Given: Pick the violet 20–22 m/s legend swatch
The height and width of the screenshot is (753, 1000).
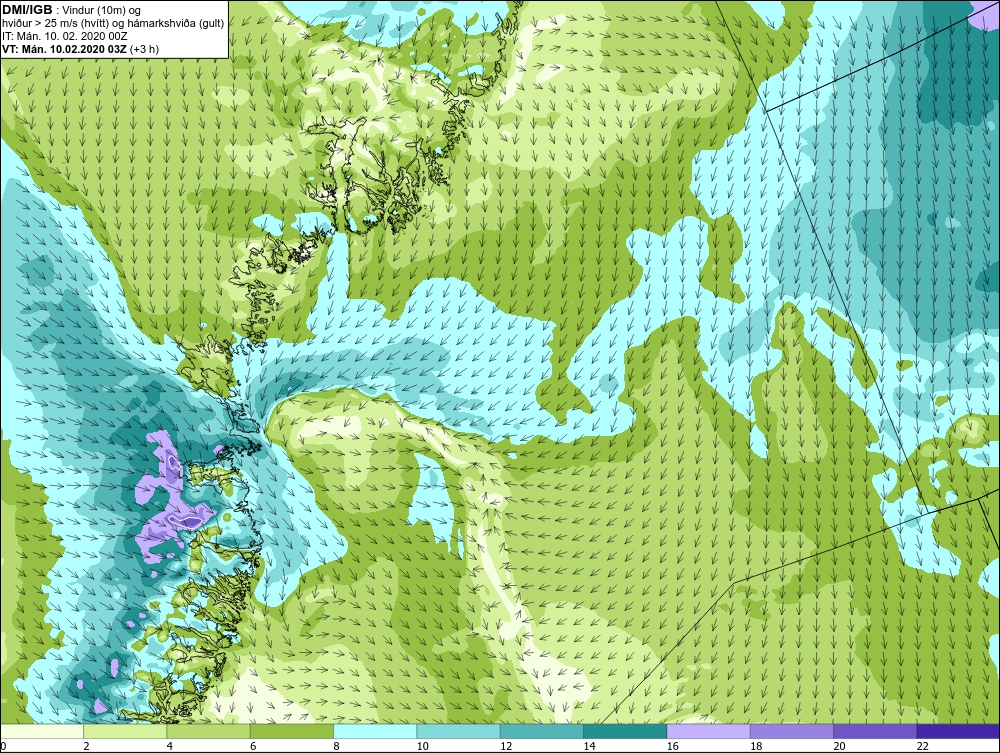Looking at the screenshot, I should [875, 731].
